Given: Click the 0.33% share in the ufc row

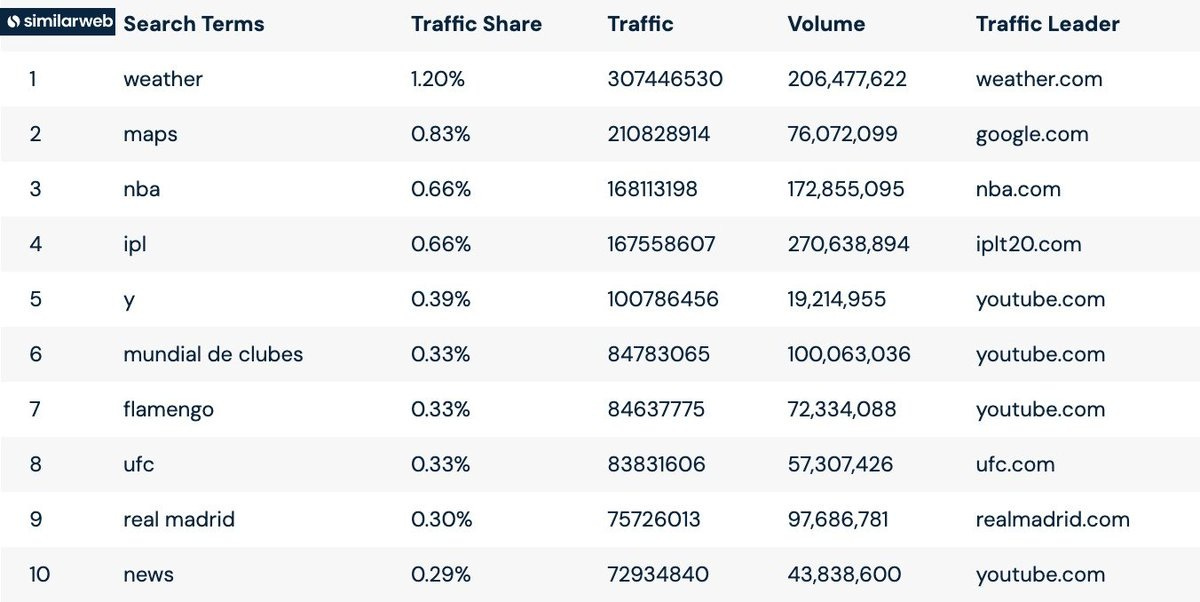Looking at the screenshot, I should (441, 464).
